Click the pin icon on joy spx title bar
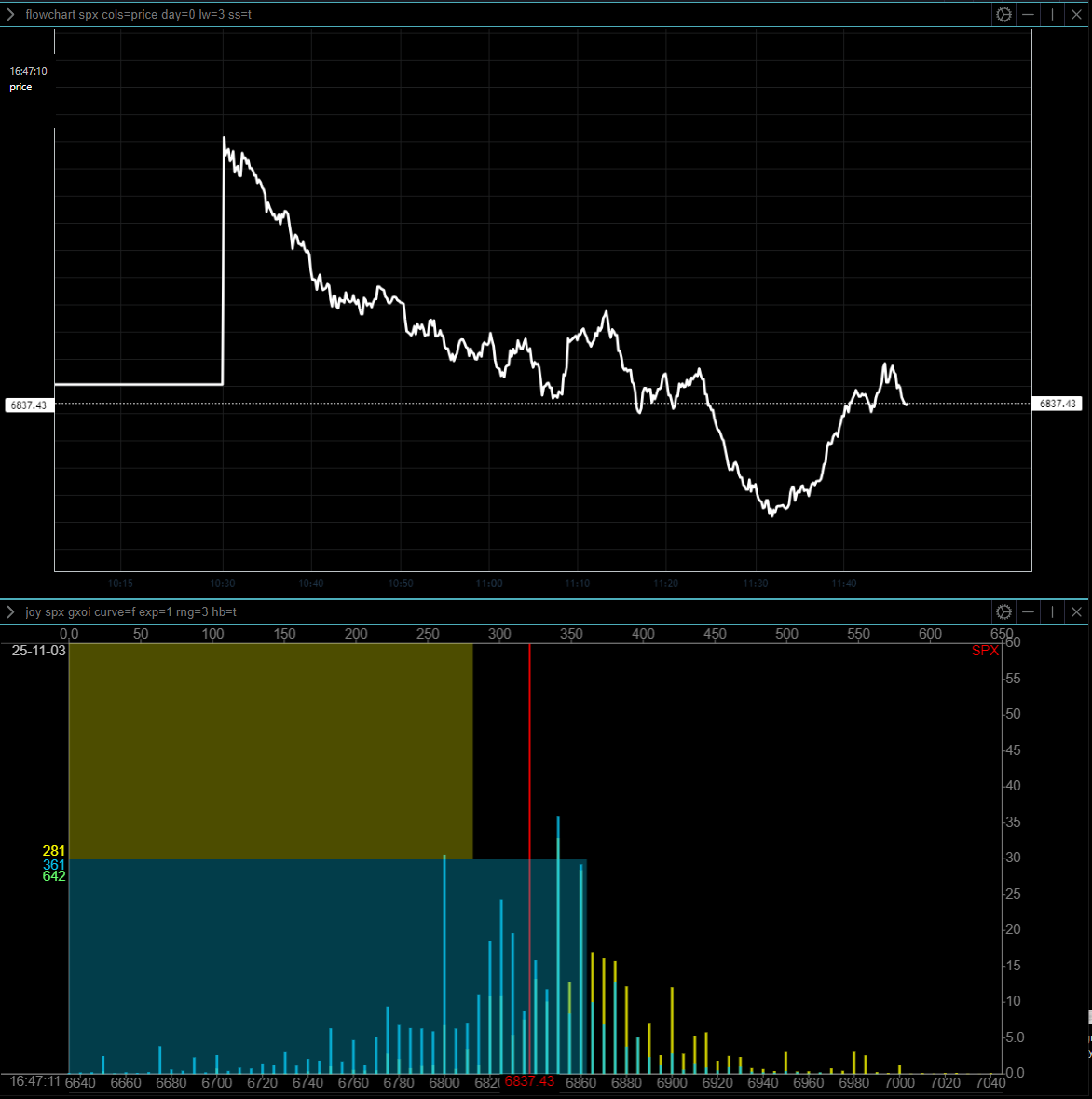 tap(1052, 611)
